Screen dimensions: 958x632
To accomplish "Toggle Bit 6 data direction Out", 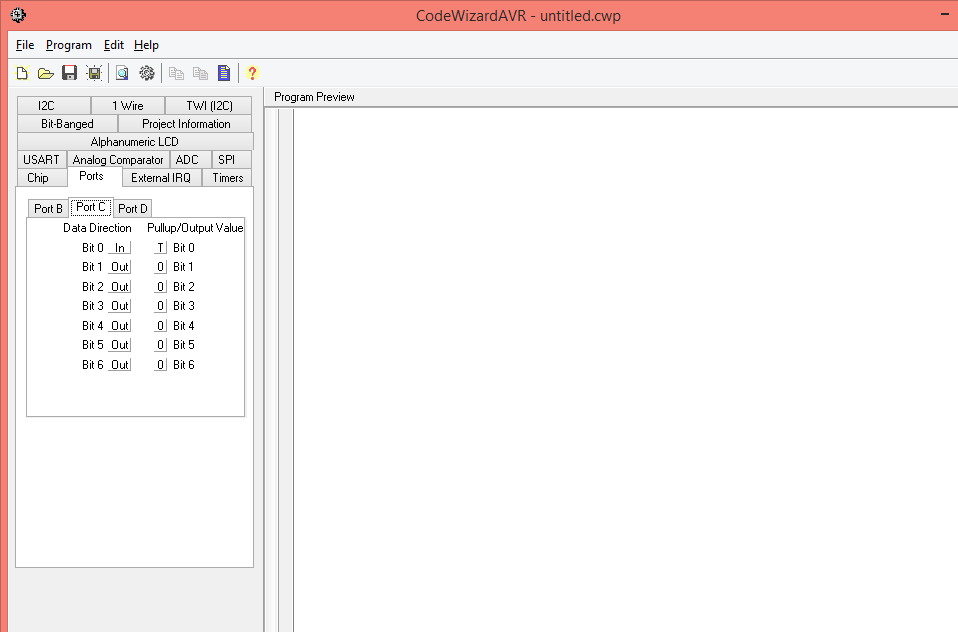I will (x=120, y=365).
